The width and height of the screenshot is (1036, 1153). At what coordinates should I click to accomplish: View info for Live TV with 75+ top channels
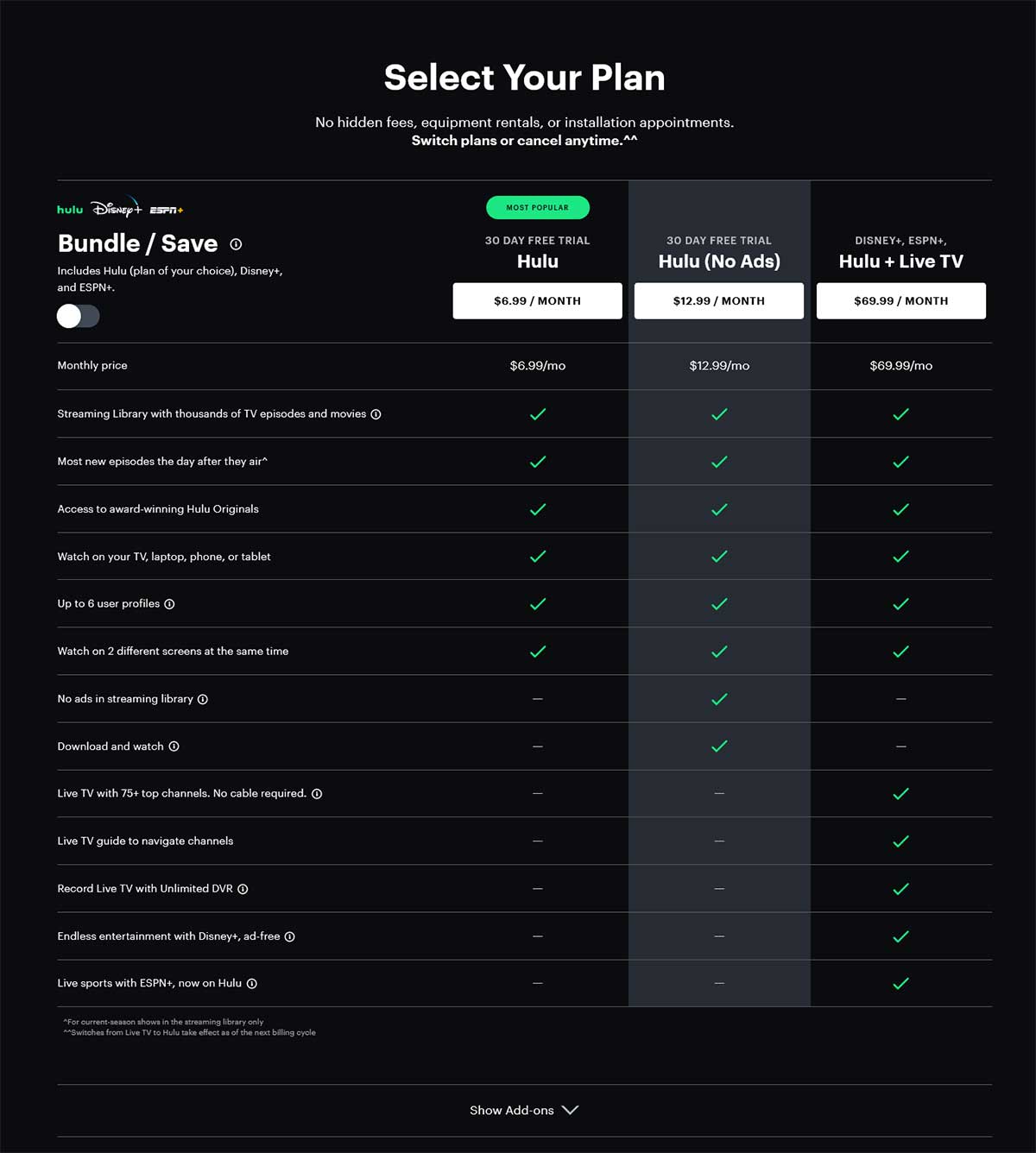click(317, 794)
